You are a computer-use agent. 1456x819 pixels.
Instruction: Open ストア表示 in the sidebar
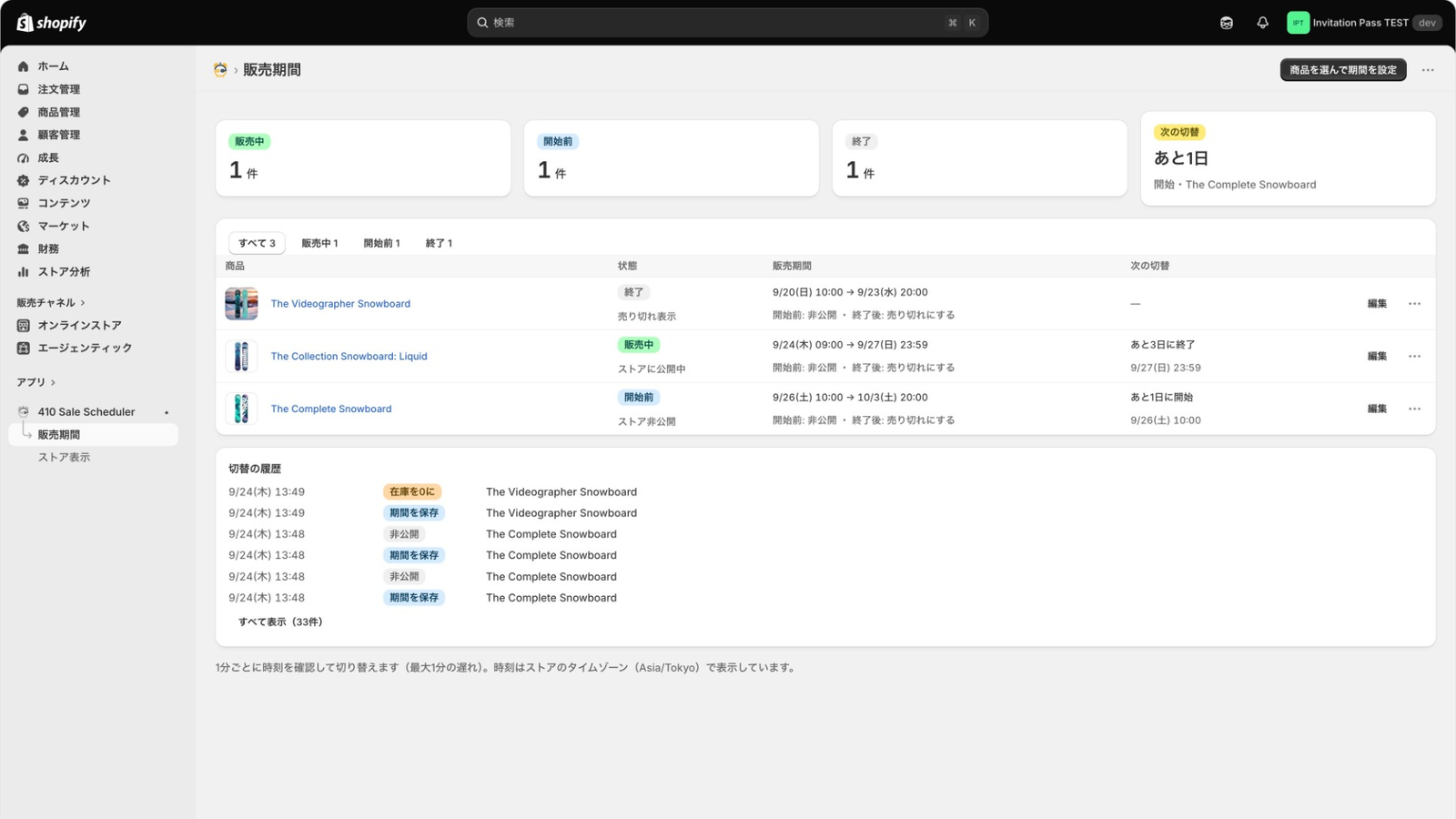click(x=64, y=458)
